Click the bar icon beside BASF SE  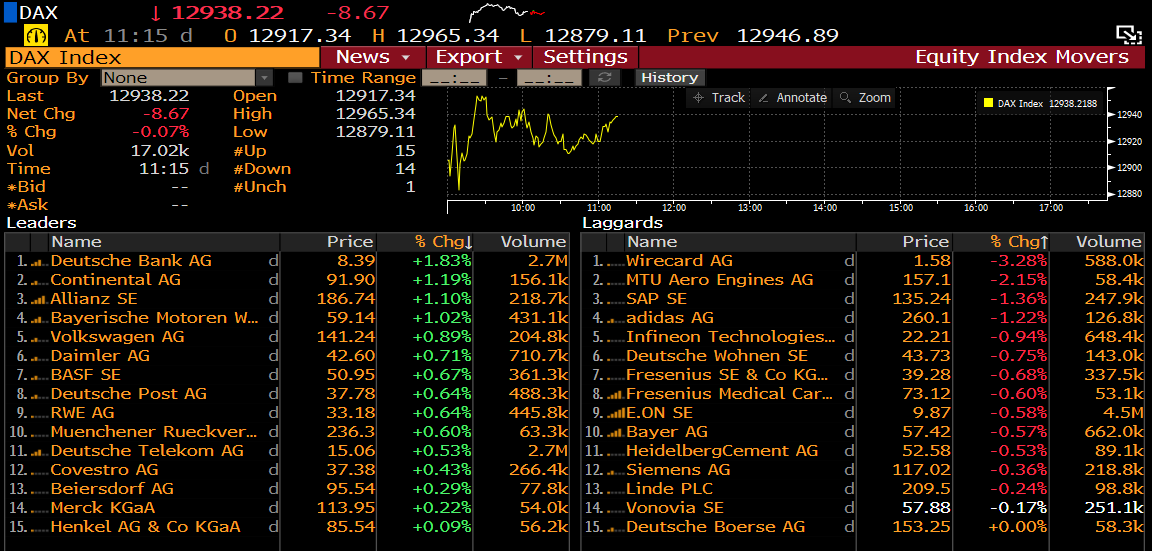pyautogui.click(x=39, y=375)
